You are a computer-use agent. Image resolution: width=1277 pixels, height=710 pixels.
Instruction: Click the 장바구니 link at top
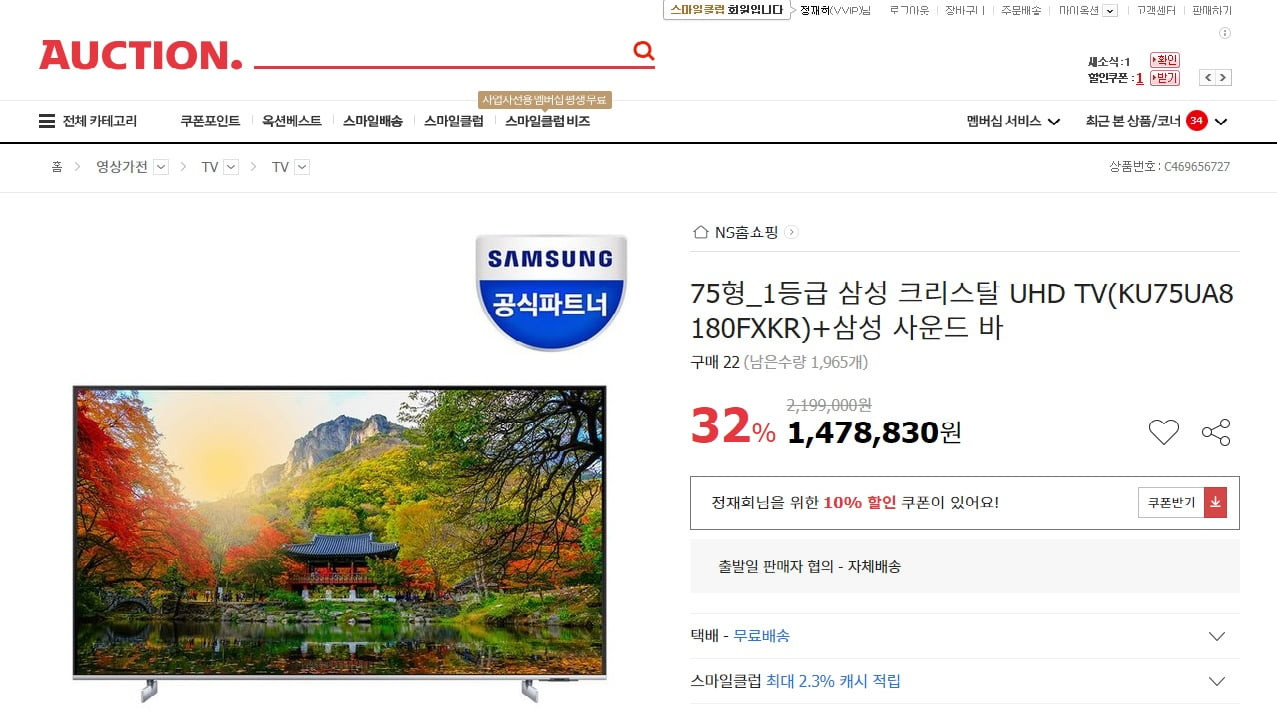(x=964, y=10)
